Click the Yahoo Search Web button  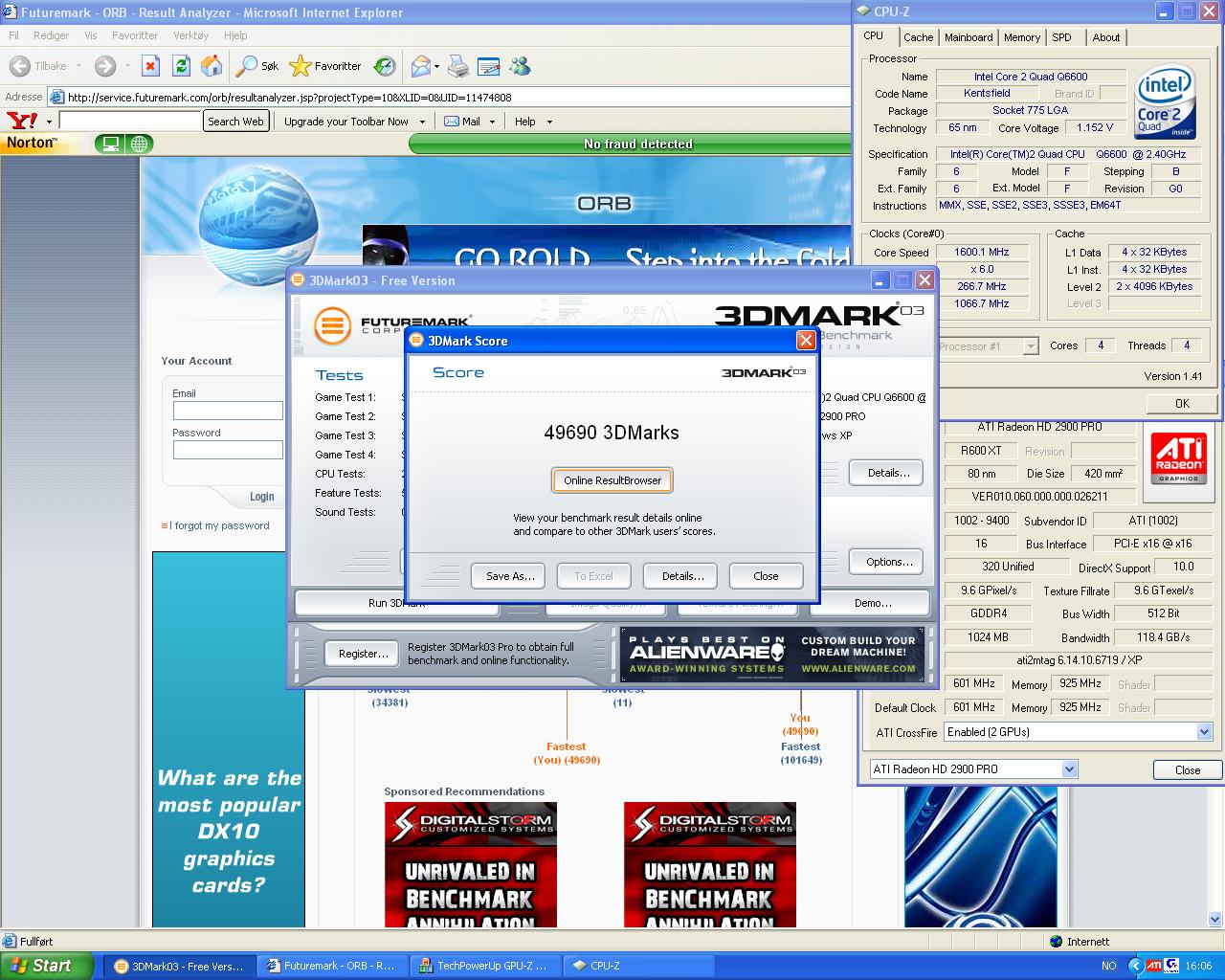click(235, 122)
